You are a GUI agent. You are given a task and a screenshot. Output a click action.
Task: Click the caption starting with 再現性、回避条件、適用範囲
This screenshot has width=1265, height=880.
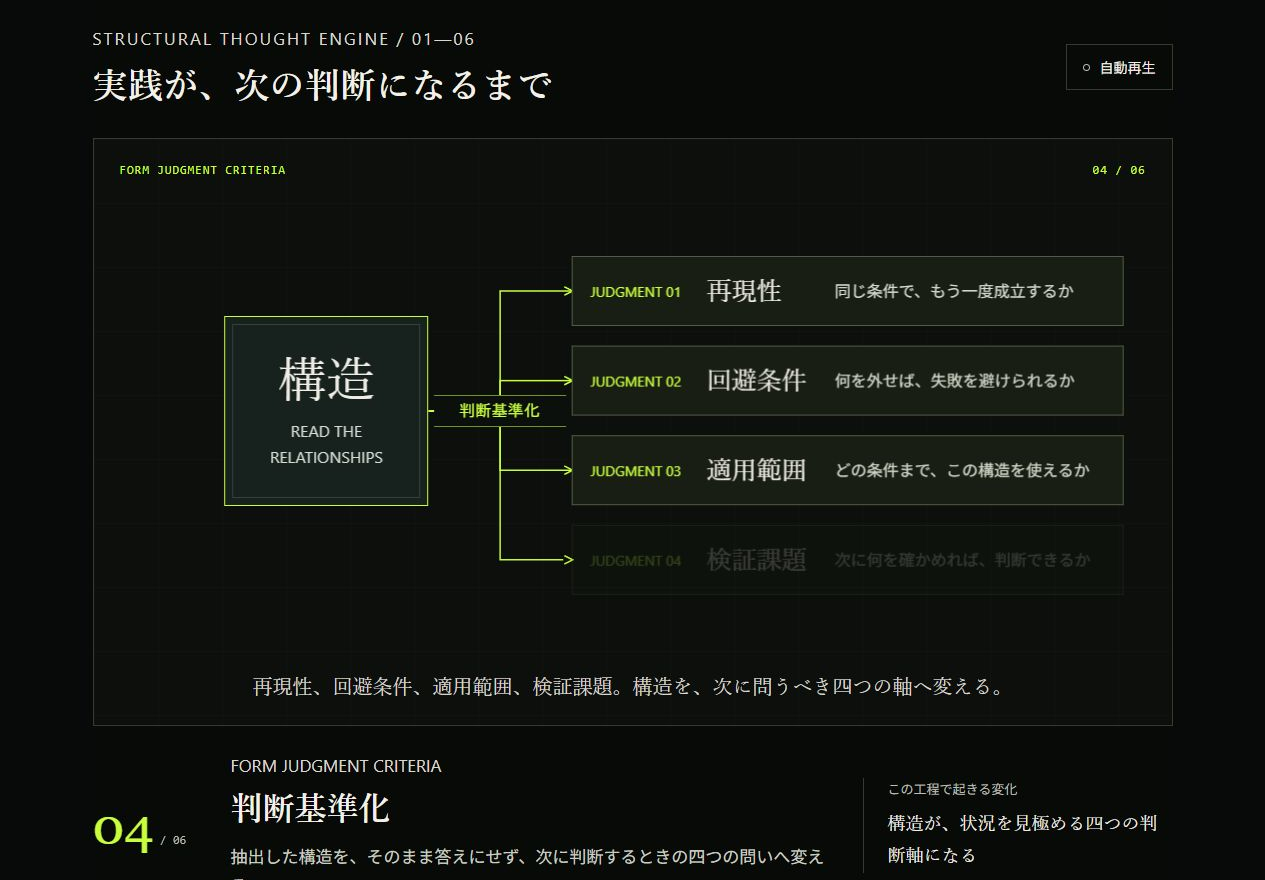[x=629, y=687]
